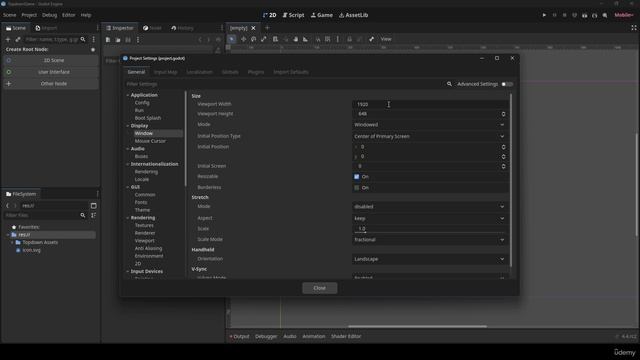Open the Input Map tab in Project Settings
This screenshot has height=360, width=640.
tap(166, 72)
